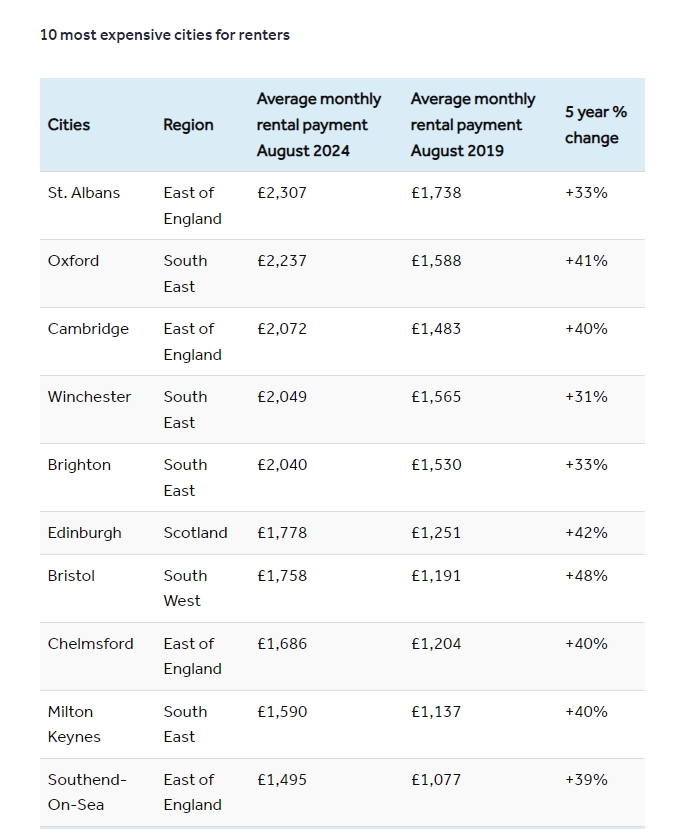Select the Scotland region cell
The height and width of the screenshot is (829, 684).
pos(195,533)
